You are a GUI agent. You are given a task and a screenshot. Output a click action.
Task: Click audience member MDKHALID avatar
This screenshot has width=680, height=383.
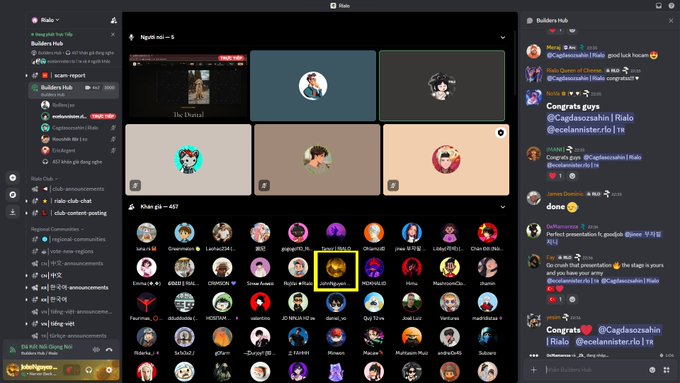pos(374,268)
